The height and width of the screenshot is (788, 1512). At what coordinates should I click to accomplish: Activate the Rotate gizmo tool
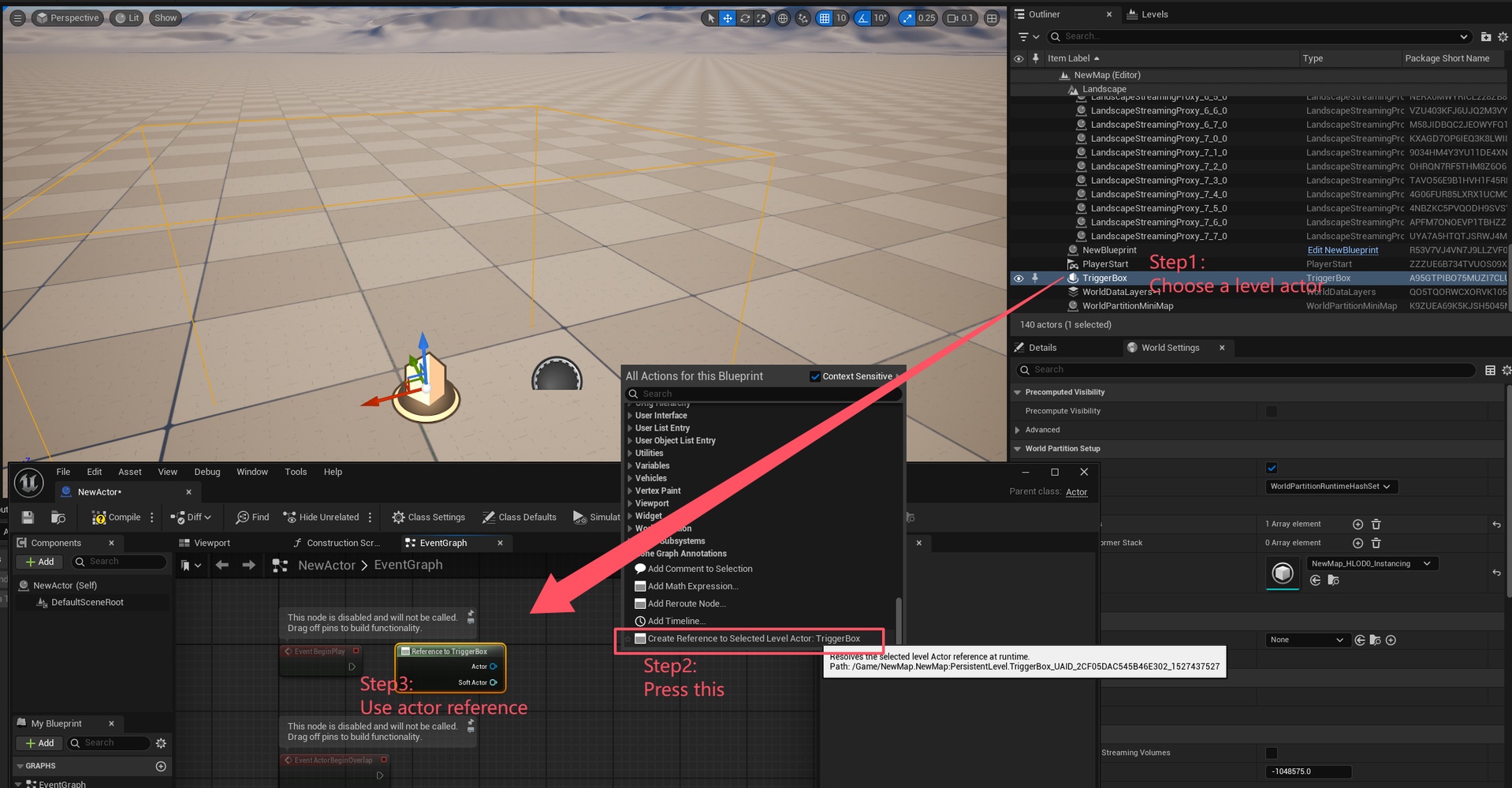pos(745,18)
